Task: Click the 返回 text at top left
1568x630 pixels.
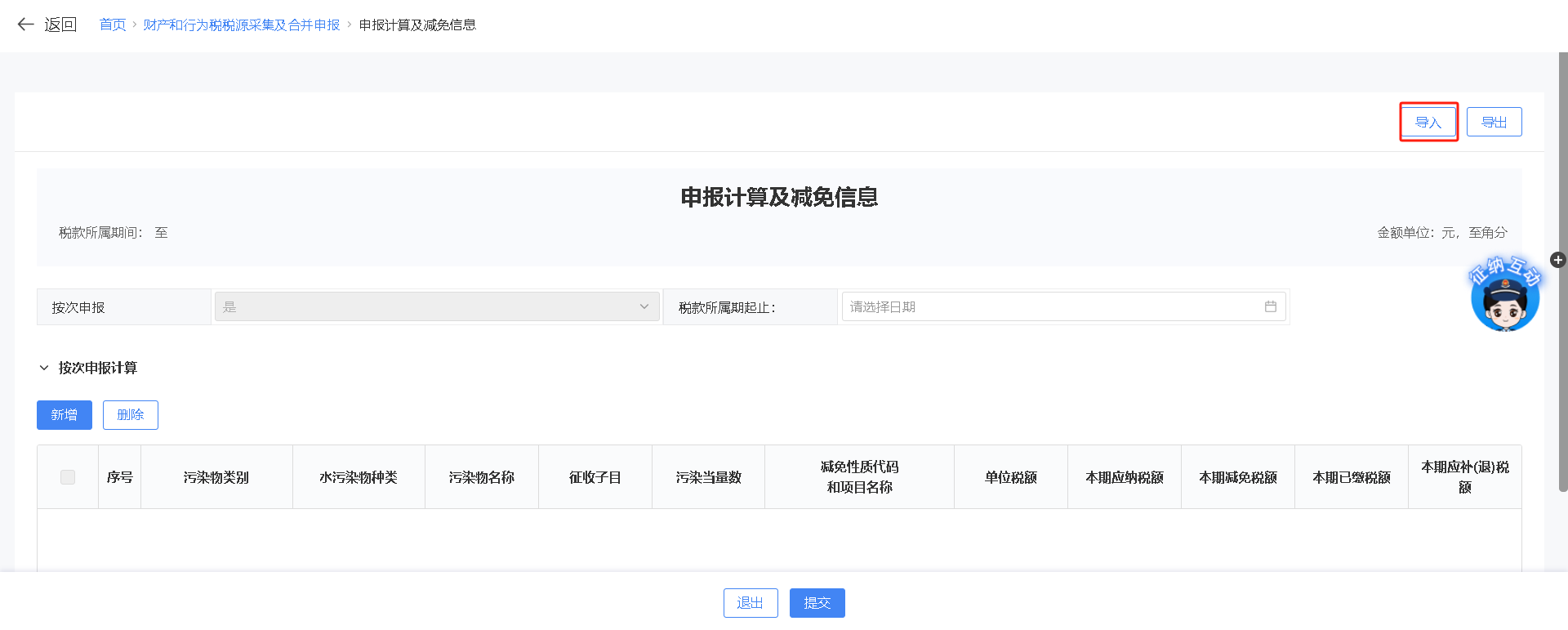Action: coord(60,25)
